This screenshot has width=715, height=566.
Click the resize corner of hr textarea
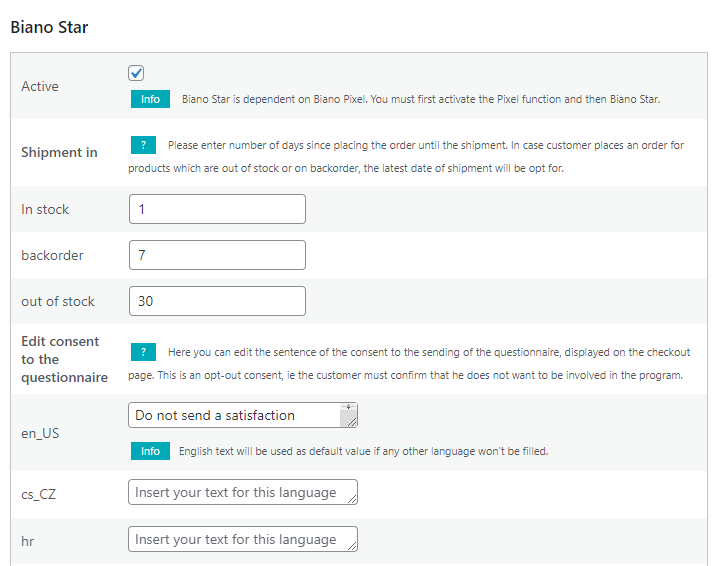(x=352, y=546)
